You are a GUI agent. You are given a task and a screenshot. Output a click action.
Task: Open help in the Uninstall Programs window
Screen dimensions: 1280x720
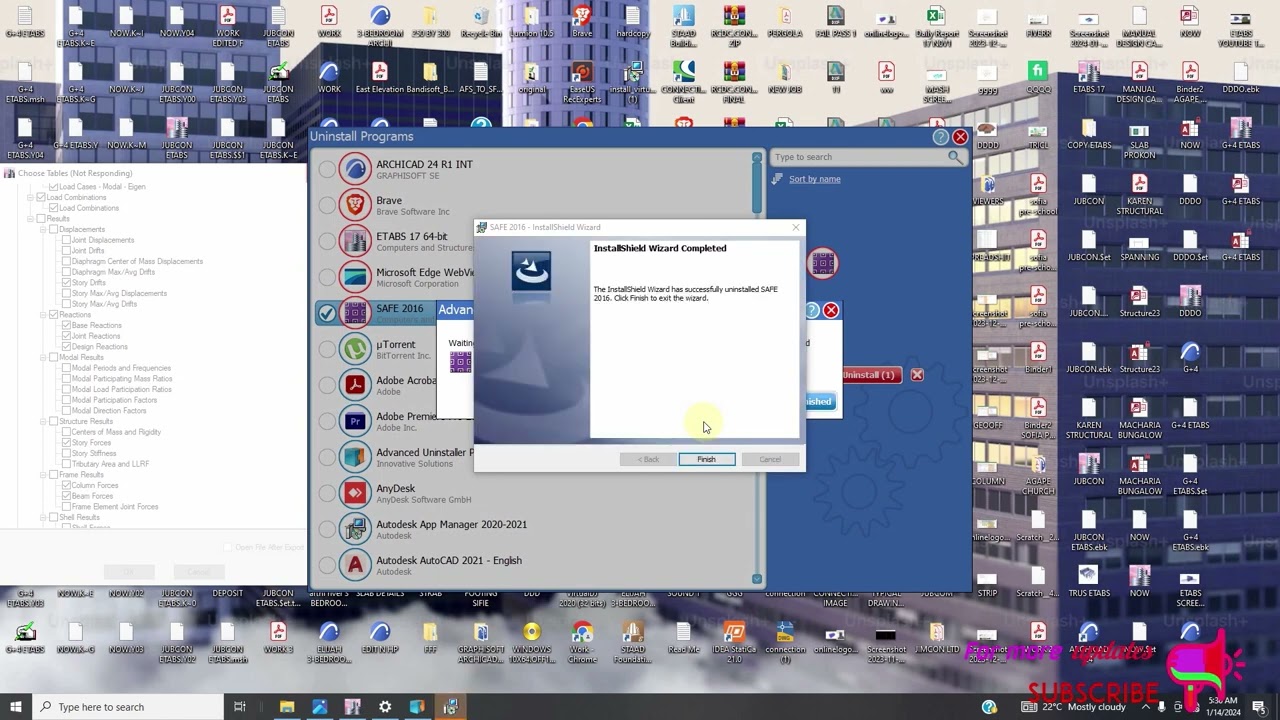coord(940,137)
